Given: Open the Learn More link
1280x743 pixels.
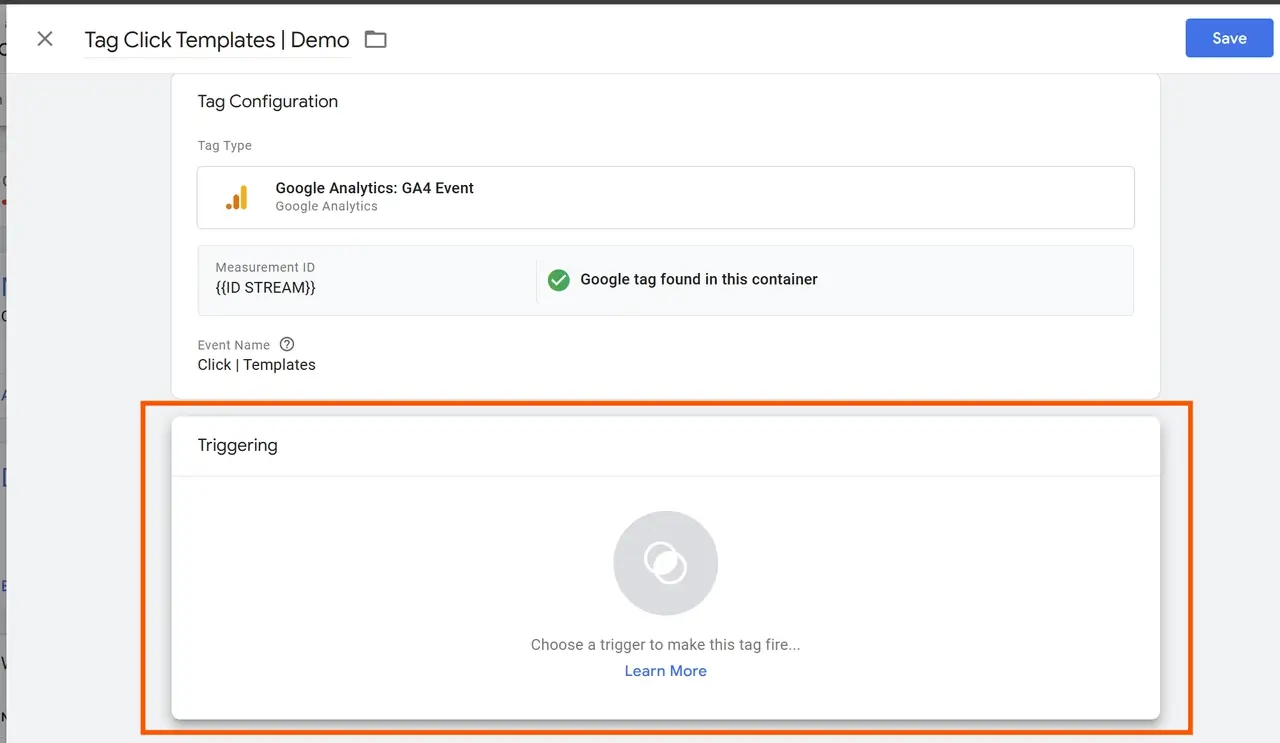Looking at the screenshot, I should [666, 671].
